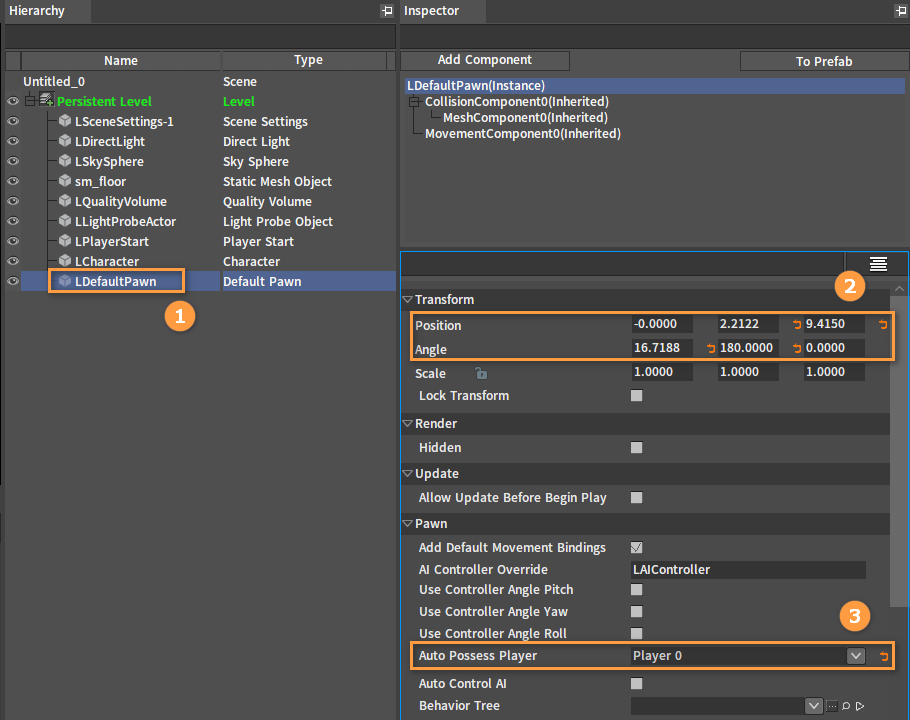The height and width of the screenshot is (720, 910).
Task: Toggle visibility of LCharacter
Action: (x=13, y=261)
